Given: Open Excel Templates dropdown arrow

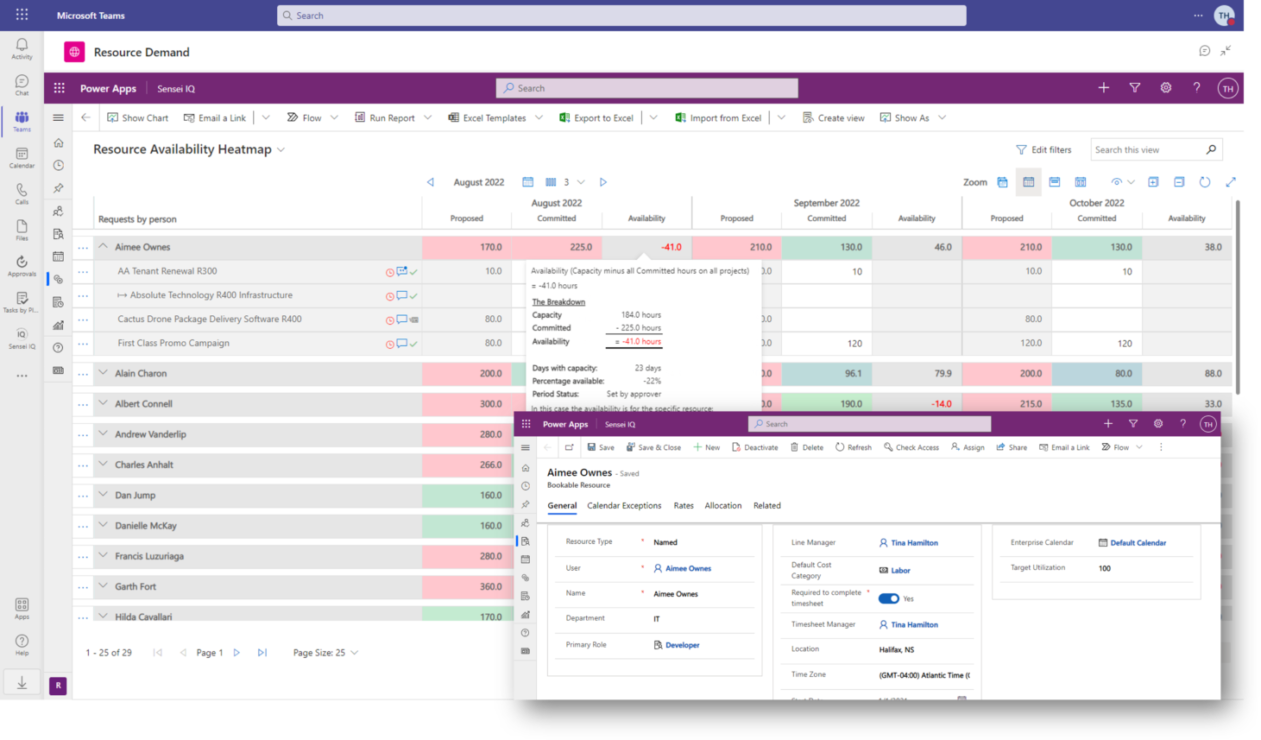Looking at the screenshot, I should click(x=538, y=117).
